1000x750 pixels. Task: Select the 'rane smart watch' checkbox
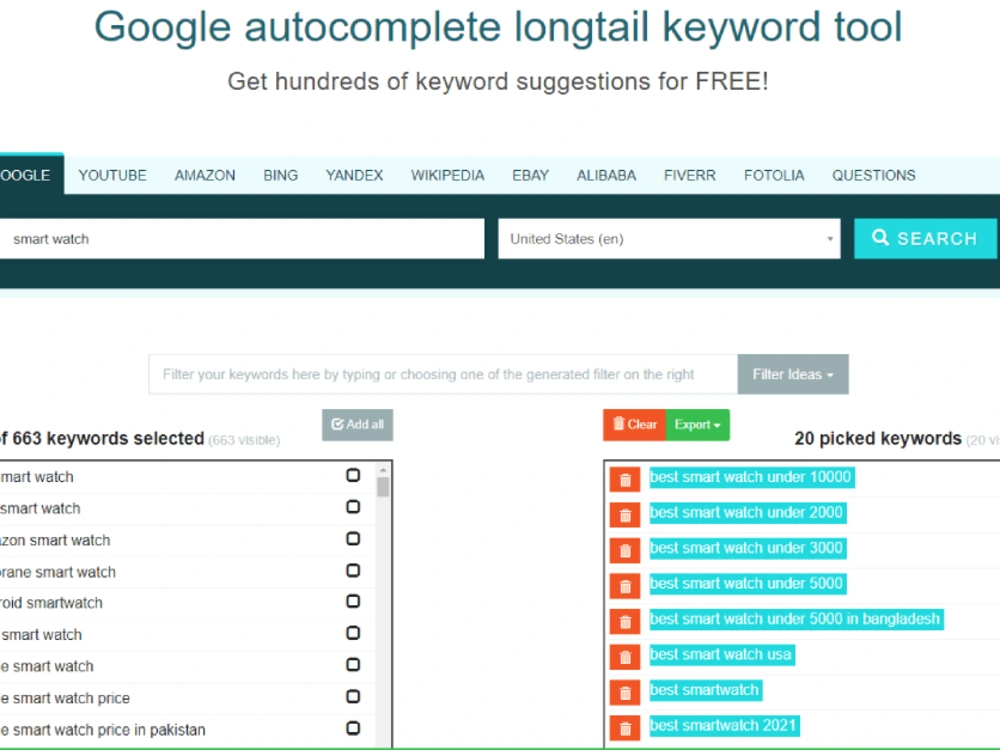tap(353, 570)
